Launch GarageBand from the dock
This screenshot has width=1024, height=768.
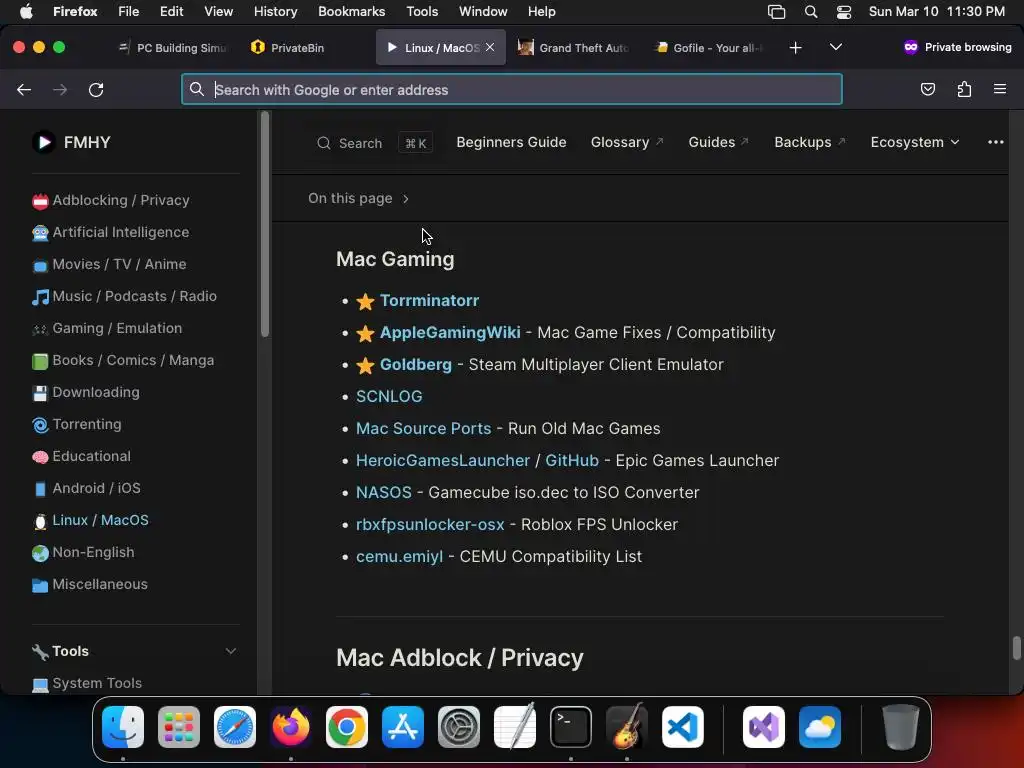tap(627, 727)
